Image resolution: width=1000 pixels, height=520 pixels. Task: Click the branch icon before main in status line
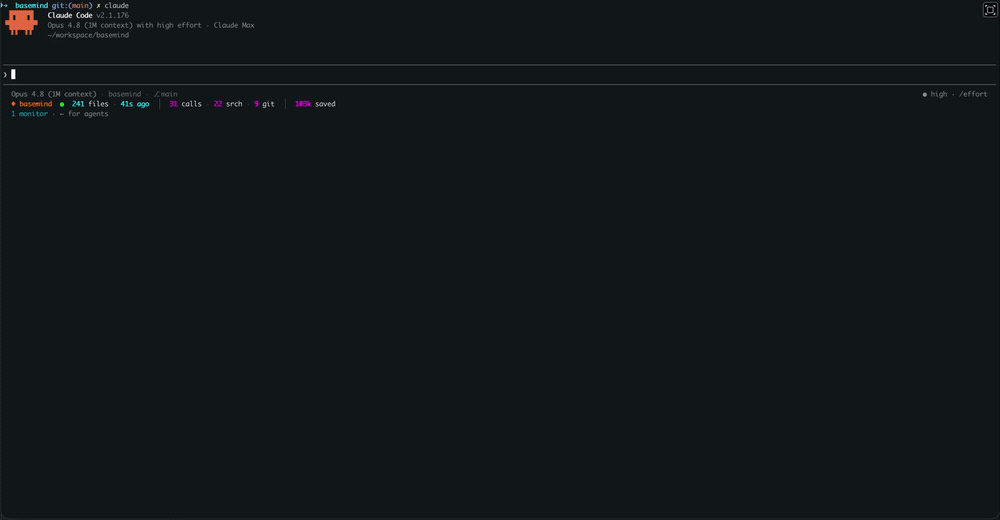156,94
